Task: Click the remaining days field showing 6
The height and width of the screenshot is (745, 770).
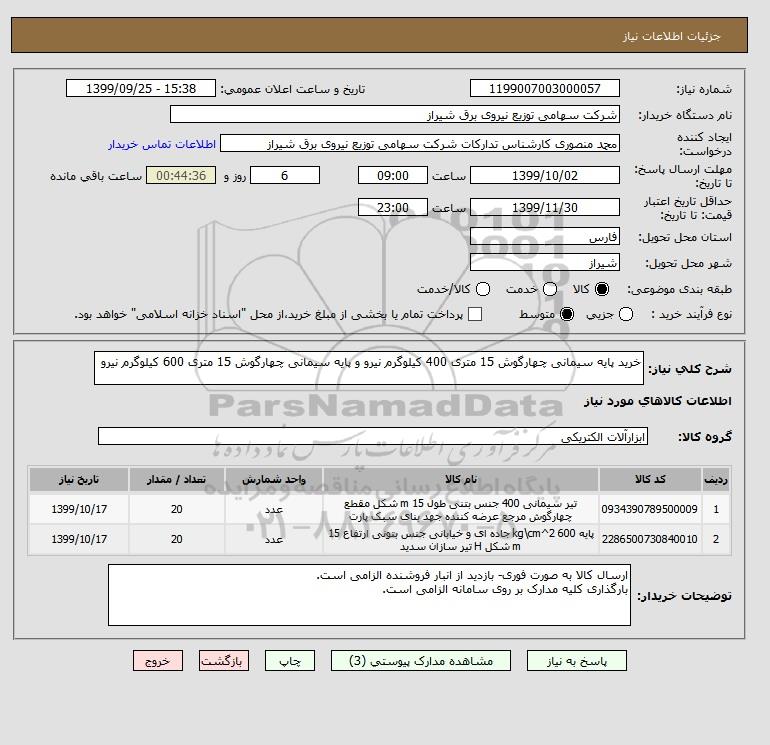Action: 285,175
